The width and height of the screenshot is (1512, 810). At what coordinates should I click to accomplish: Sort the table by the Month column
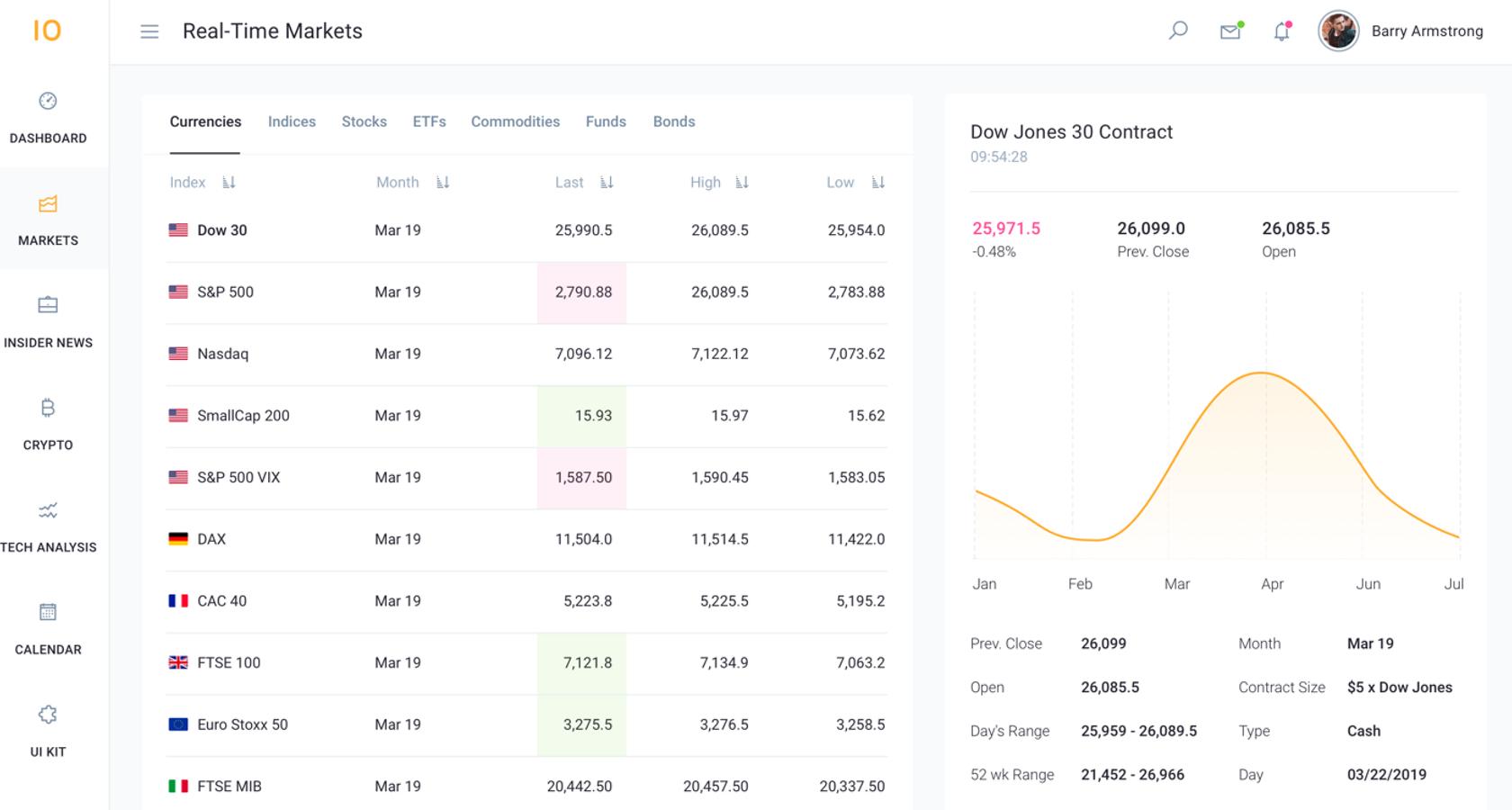tap(443, 183)
